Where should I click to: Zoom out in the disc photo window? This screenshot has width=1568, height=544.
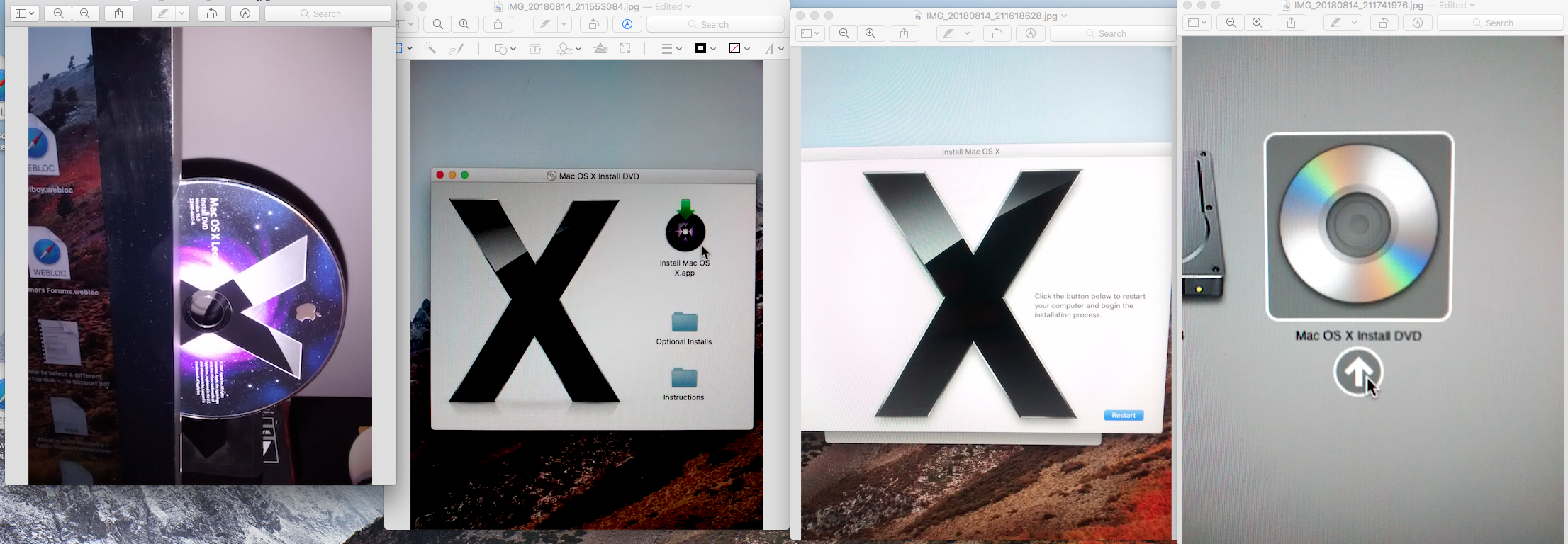click(59, 13)
